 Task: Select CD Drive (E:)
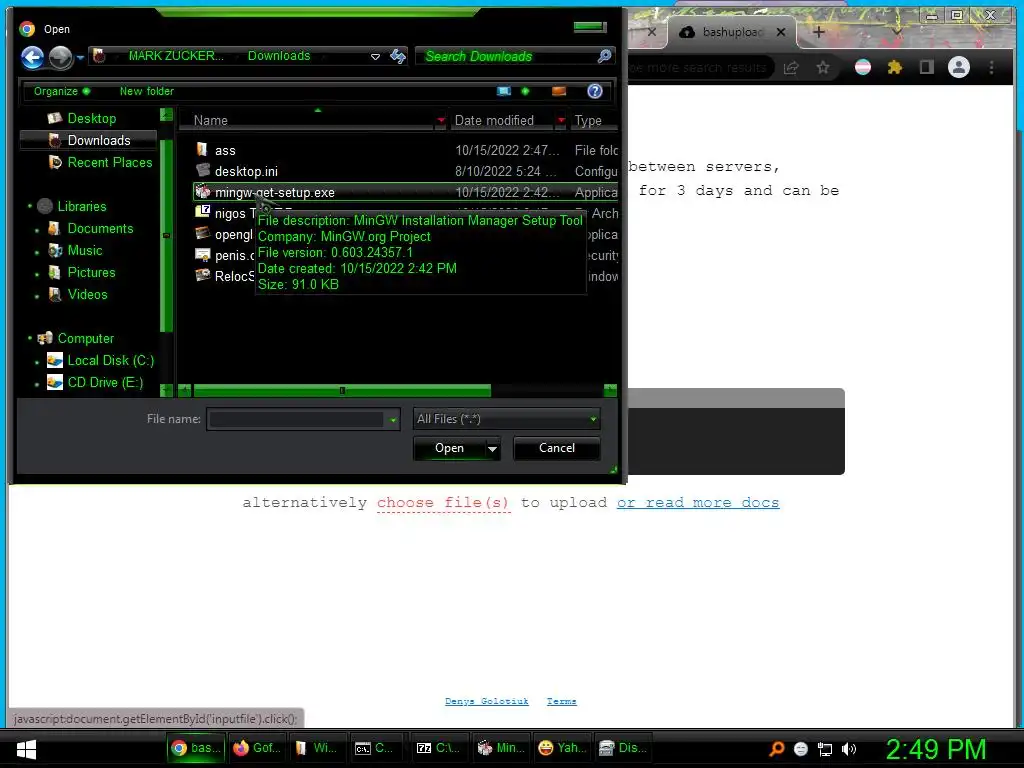click(x=104, y=383)
